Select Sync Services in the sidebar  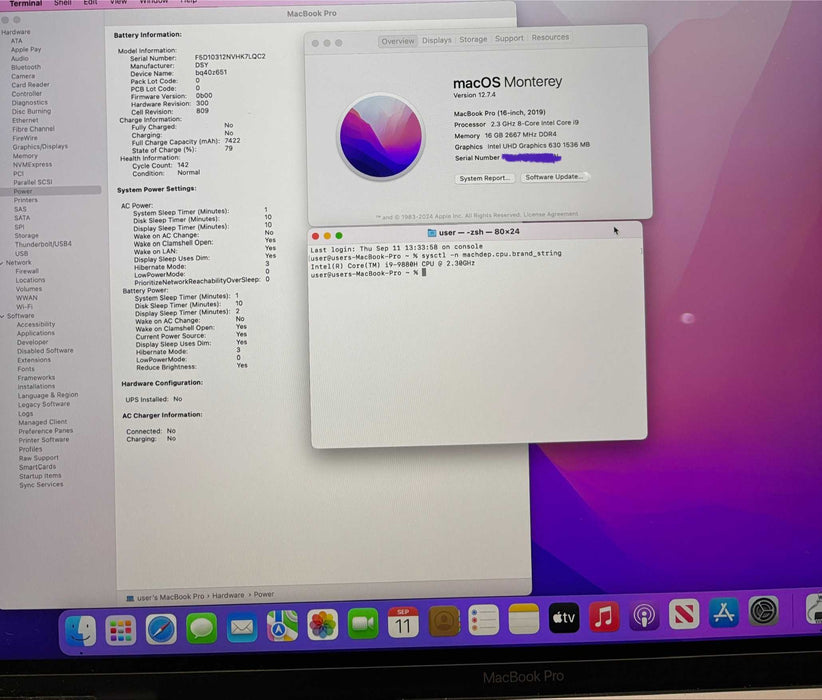[x=41, y=485]
